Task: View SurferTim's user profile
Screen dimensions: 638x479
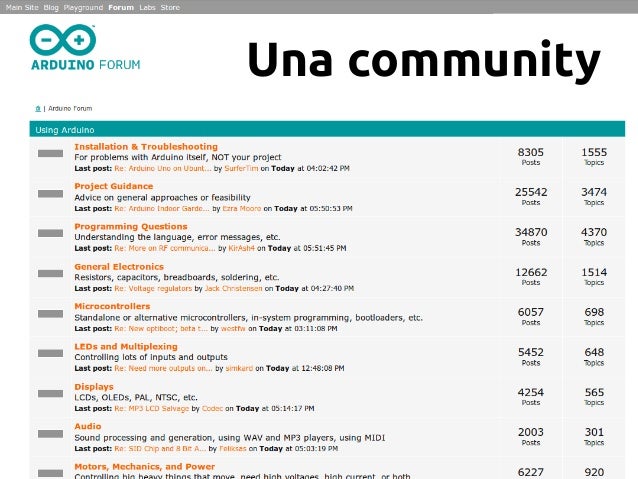Action: pos(241,168)
